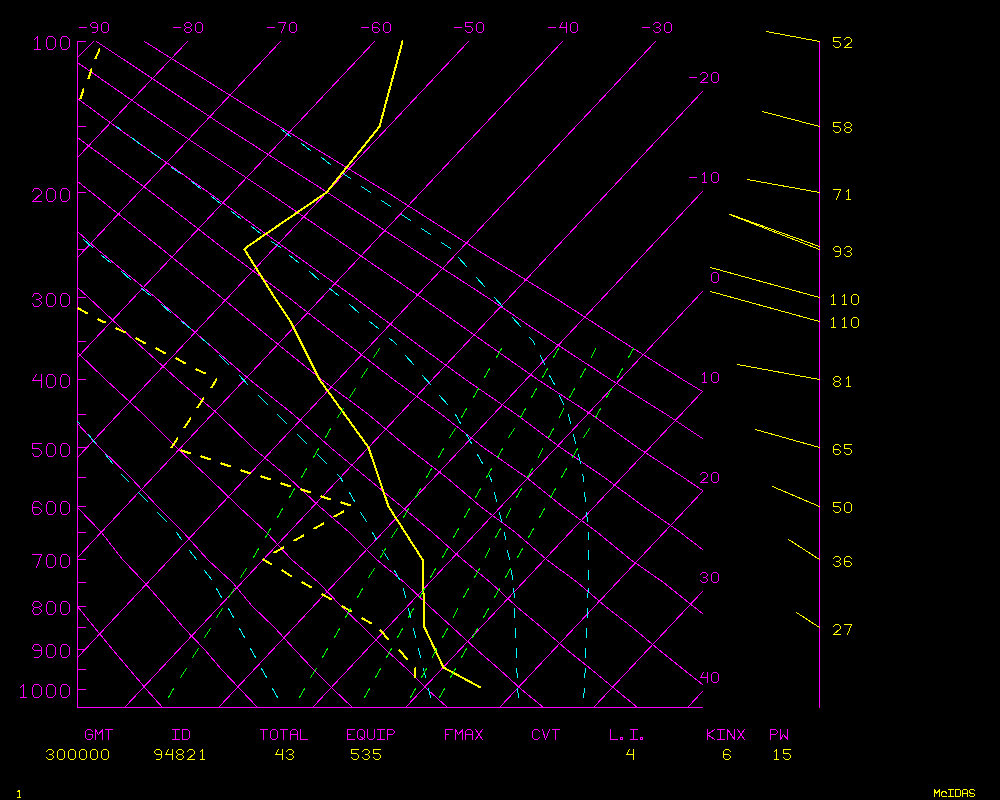The width and height of the screenshot is (1000, 800).
Task: Select the wind speed value 27
Action: point(842,629)
